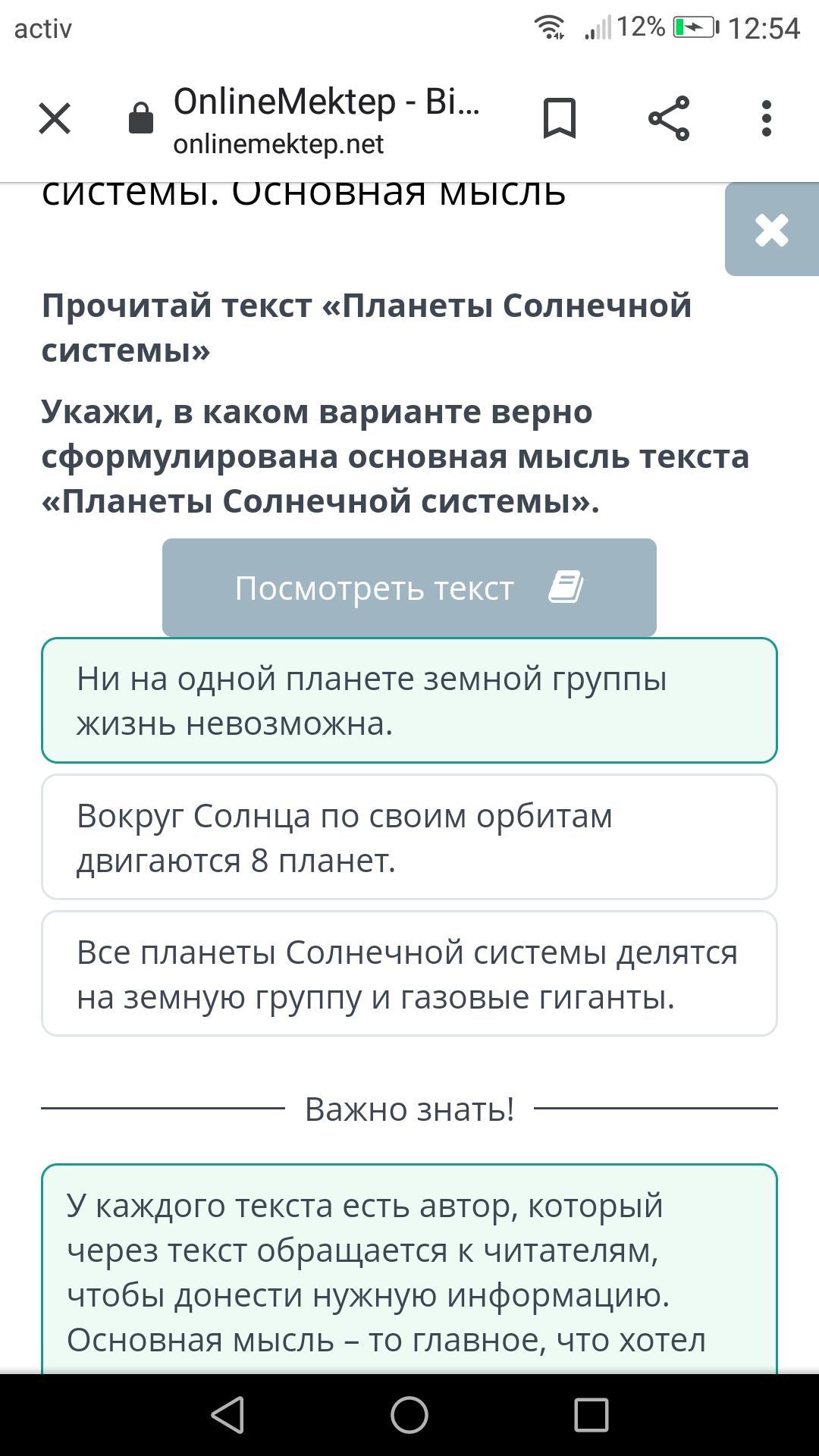Select answer 'Ни на одной планете земной группы'
819x1456 pixels.
point(409,700)
